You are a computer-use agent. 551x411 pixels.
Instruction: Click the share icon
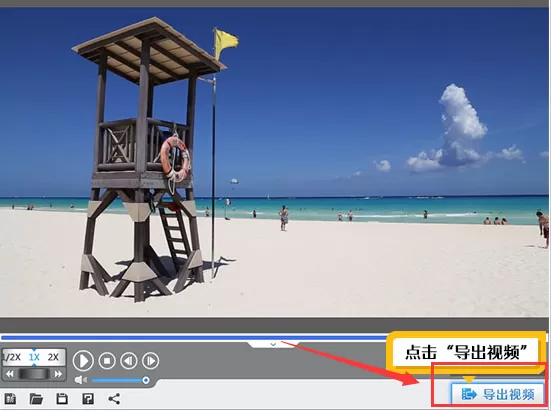click(x=114, y=399)
